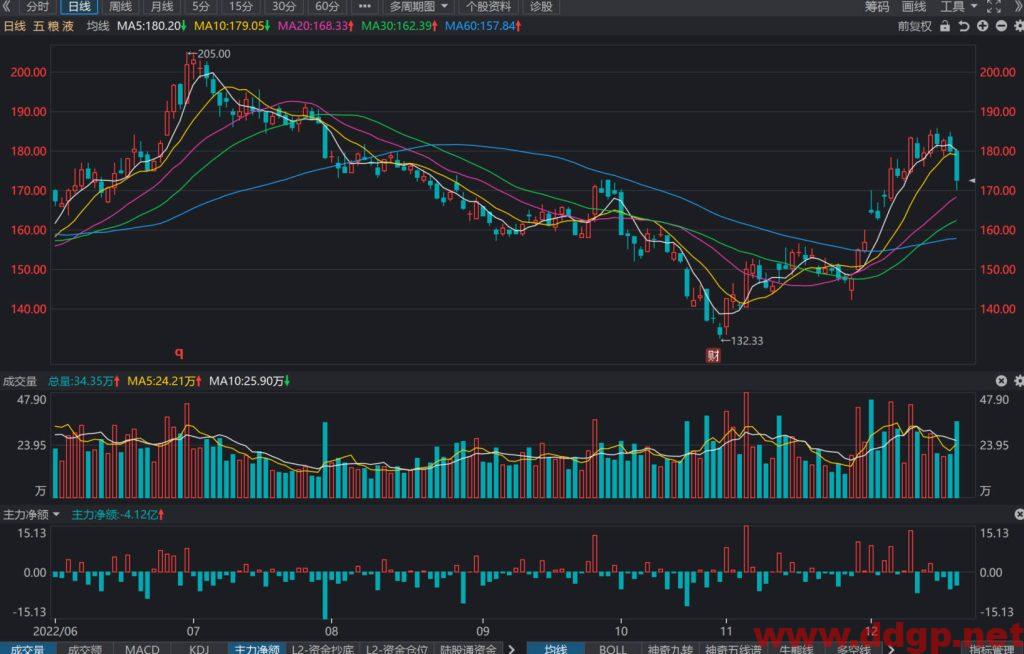
Task: Toggle the 前复权 price adjustment mode
Action: coord(914,26)
